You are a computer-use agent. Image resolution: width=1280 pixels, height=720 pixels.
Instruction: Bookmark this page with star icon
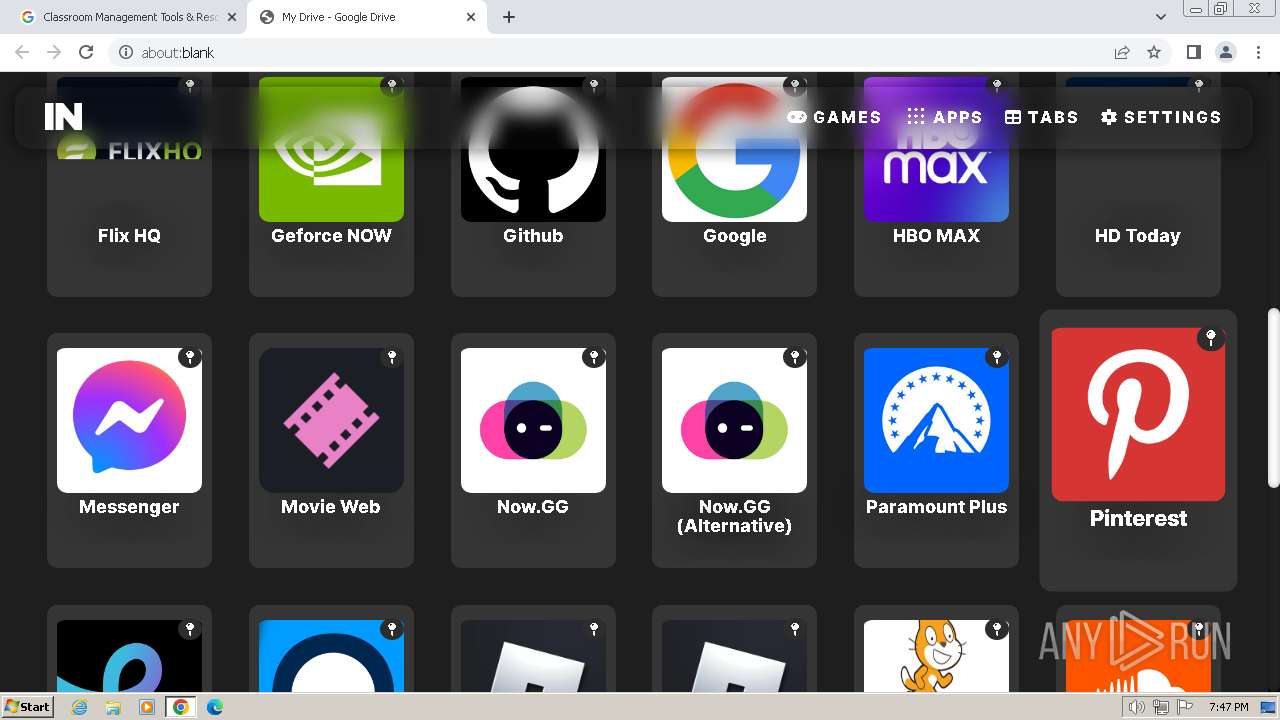coord(1154,52)
